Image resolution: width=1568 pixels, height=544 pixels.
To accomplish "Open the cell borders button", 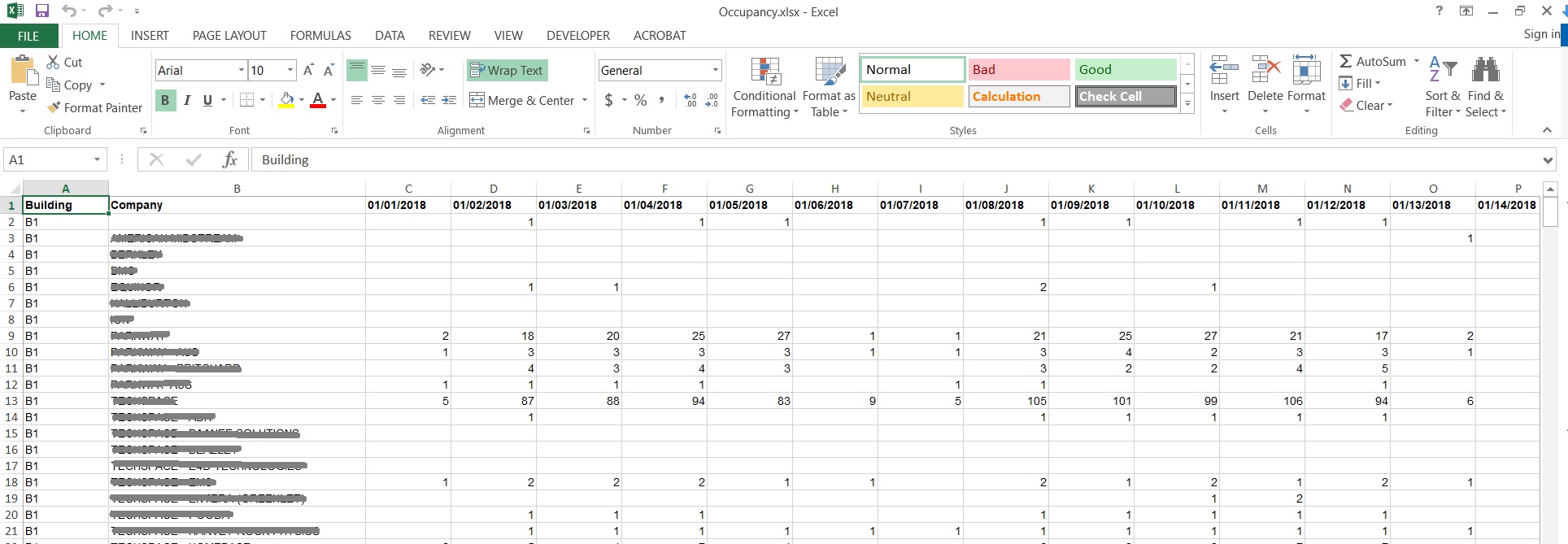I will coord(247,100).
